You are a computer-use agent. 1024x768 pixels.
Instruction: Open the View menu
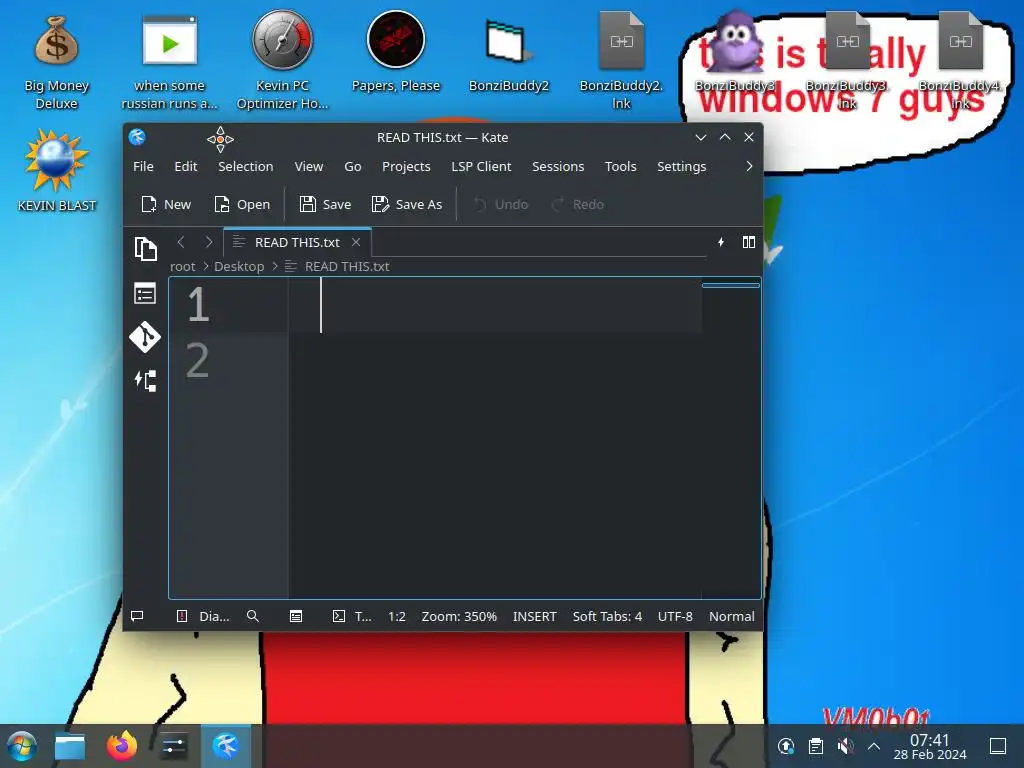[309, 167]
